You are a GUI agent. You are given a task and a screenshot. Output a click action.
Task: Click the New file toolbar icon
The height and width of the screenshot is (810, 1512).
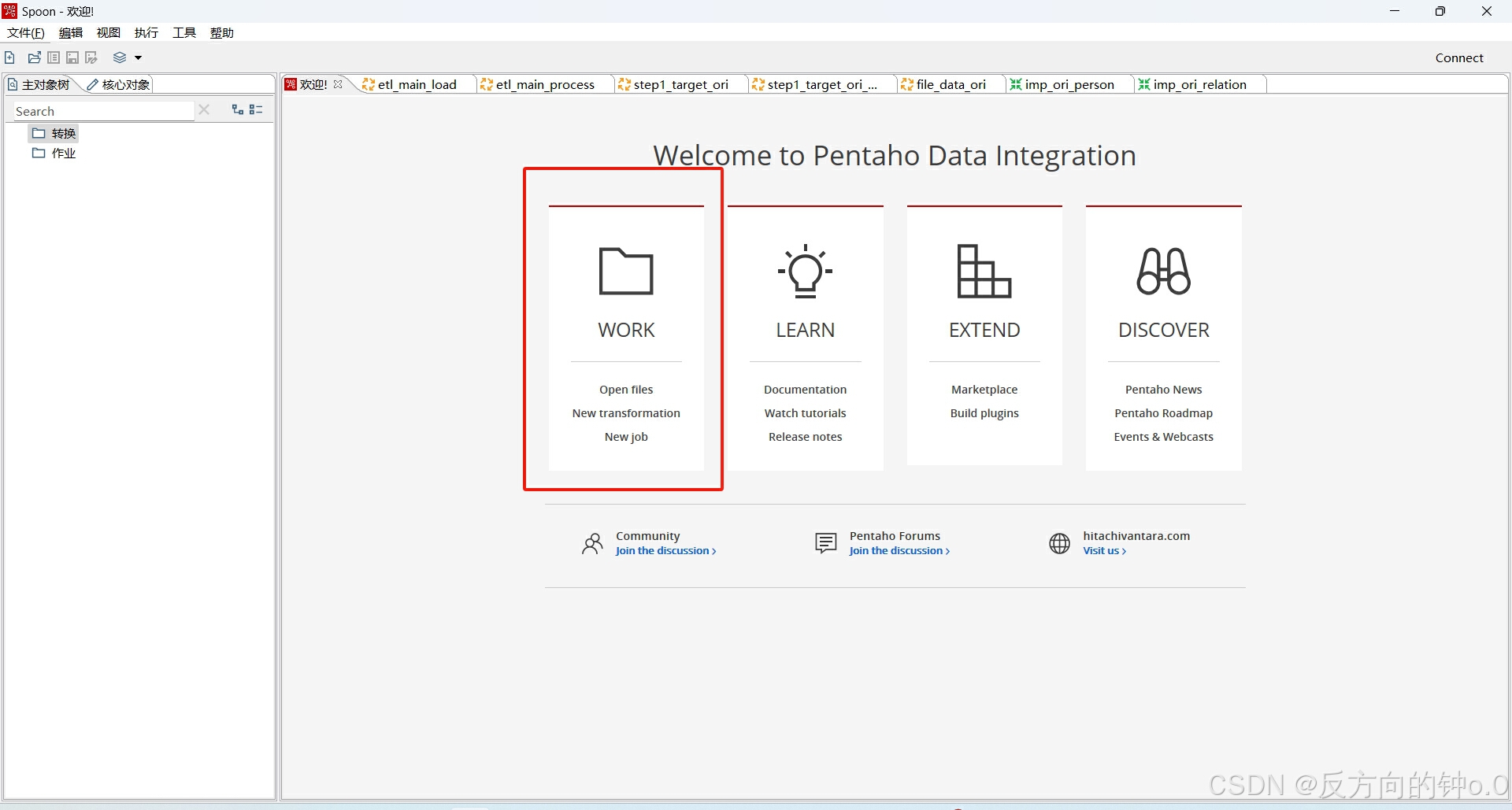point(9,57)
